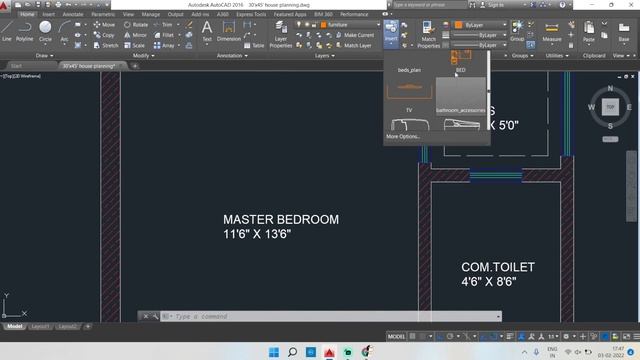Image resolution: width=640 pixels, height=360 pixels.
Task: Click the Insert block button
Action: (391, 34)
